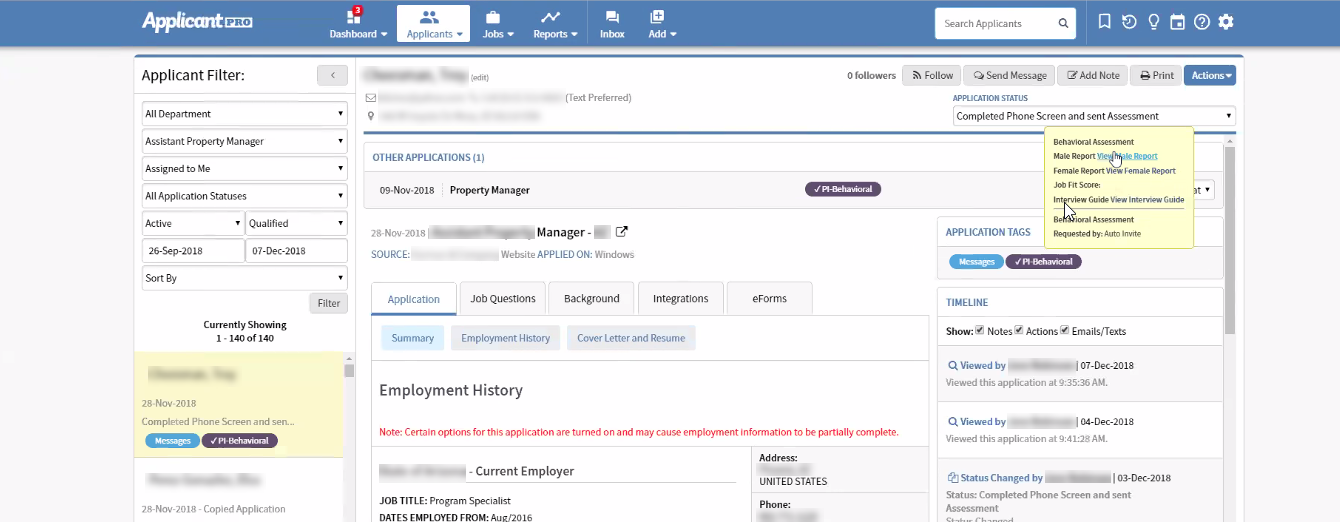The height and width of the screenshot is (522, 1340).
Task: Toggle the Notes checkbox in Timeline
Action: pos(980,330)
